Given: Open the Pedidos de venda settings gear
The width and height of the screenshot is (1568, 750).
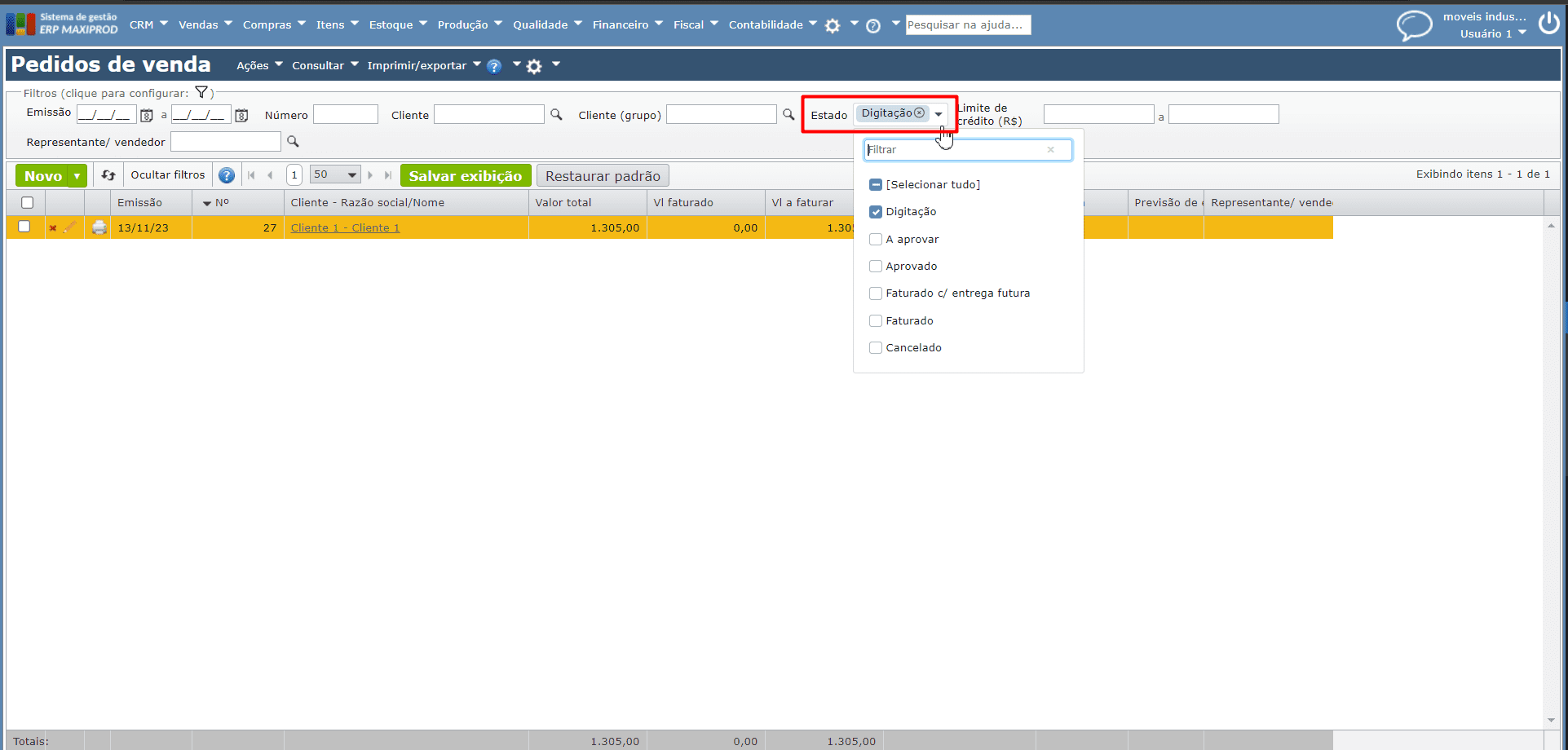Looking at the screenshot, I should (534, 66).
